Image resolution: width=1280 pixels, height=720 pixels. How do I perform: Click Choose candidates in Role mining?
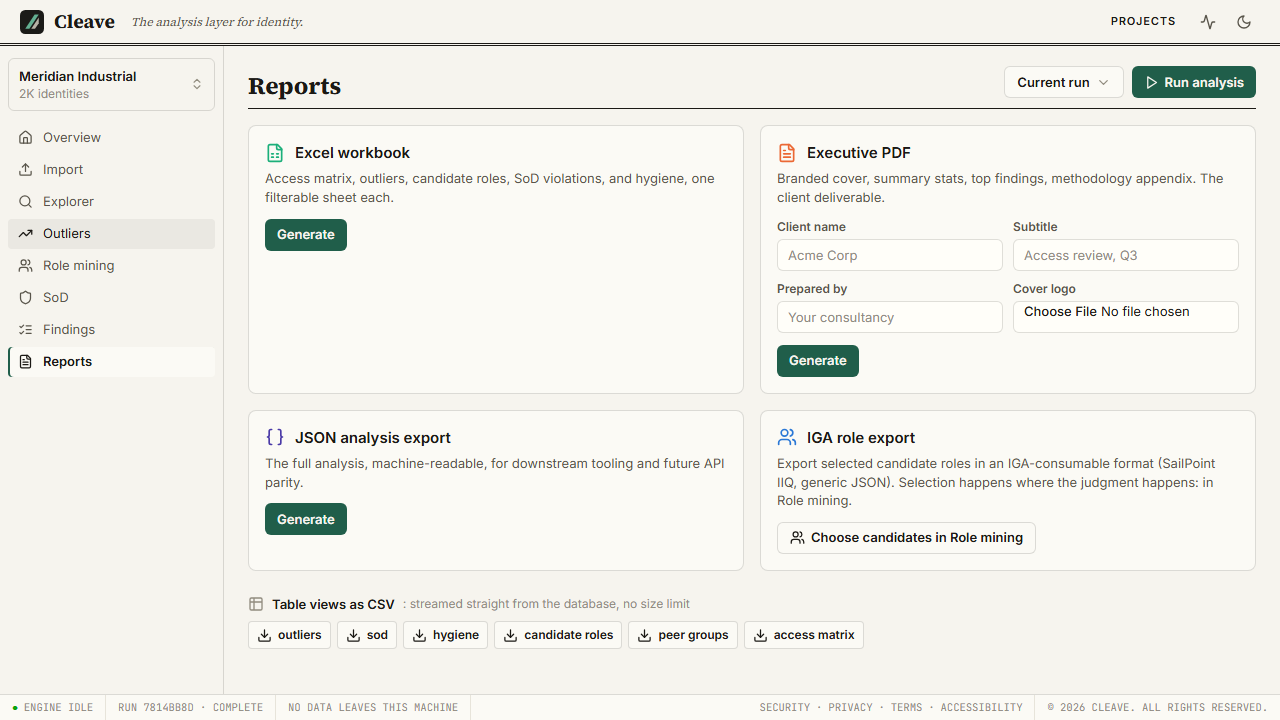906,538
